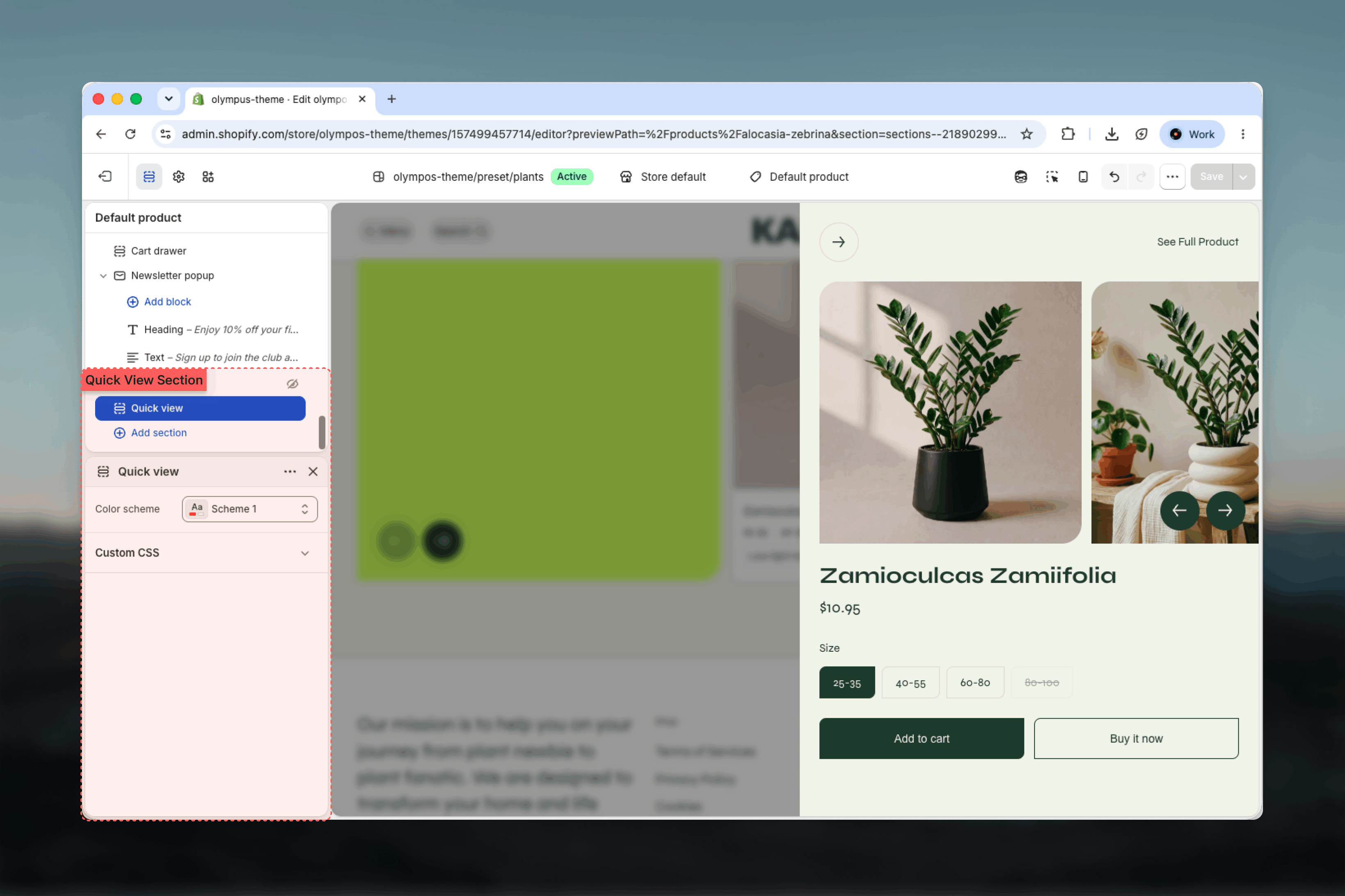Open the Color scheme Scheme 1 dropdown
The image size is (1345, 896).
click(x=250, y=509)
